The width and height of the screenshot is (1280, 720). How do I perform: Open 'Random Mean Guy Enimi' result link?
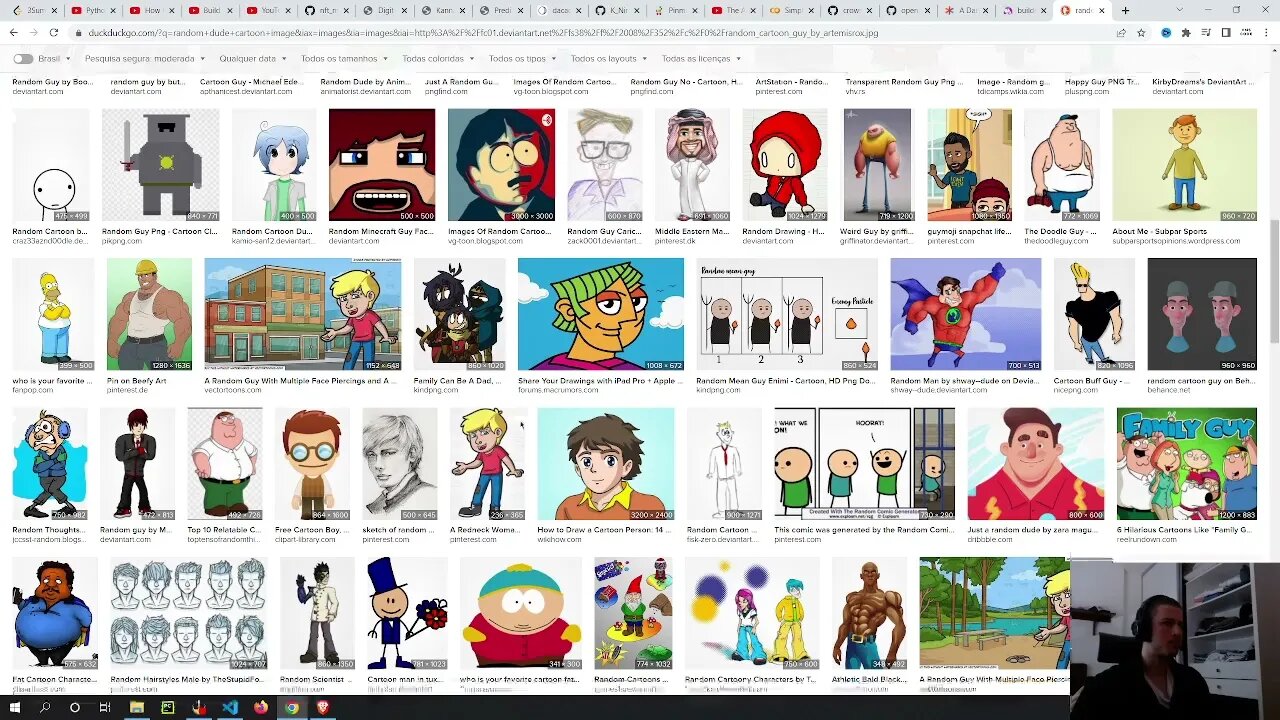[x=786, y=381]
